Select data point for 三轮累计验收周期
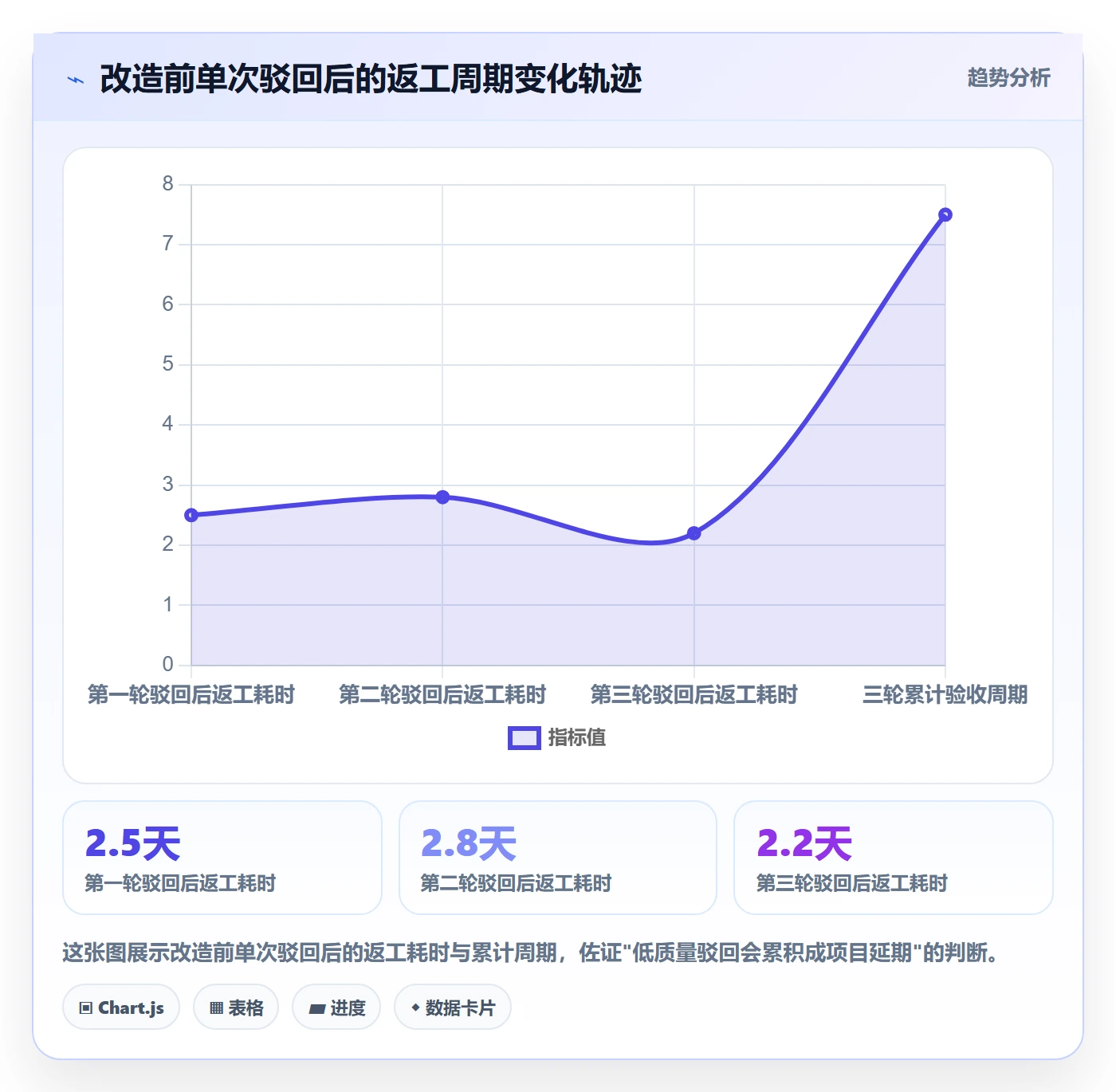 [945, 214]
